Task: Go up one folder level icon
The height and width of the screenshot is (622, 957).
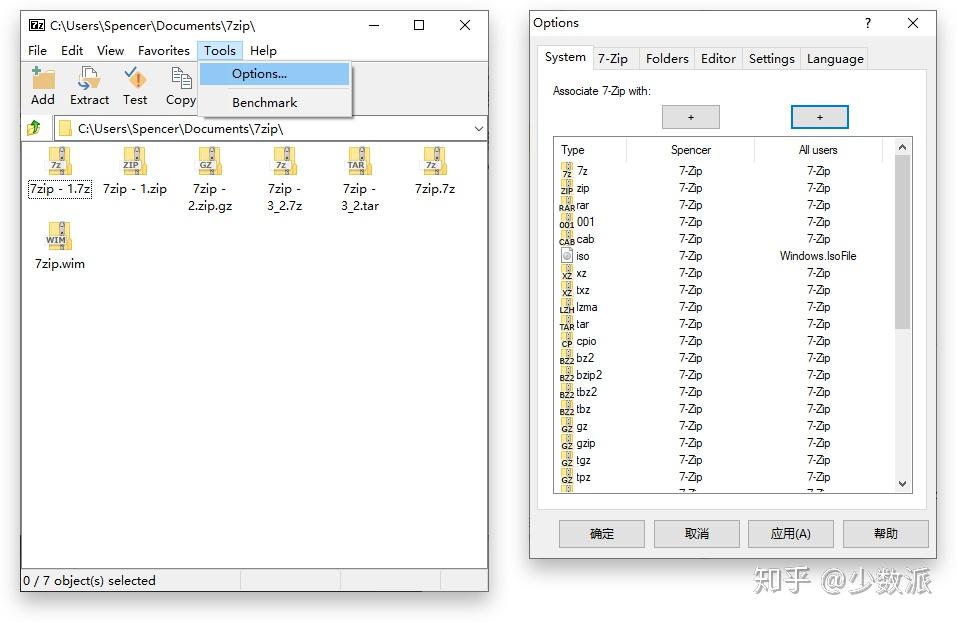Action: click(34, 128)
